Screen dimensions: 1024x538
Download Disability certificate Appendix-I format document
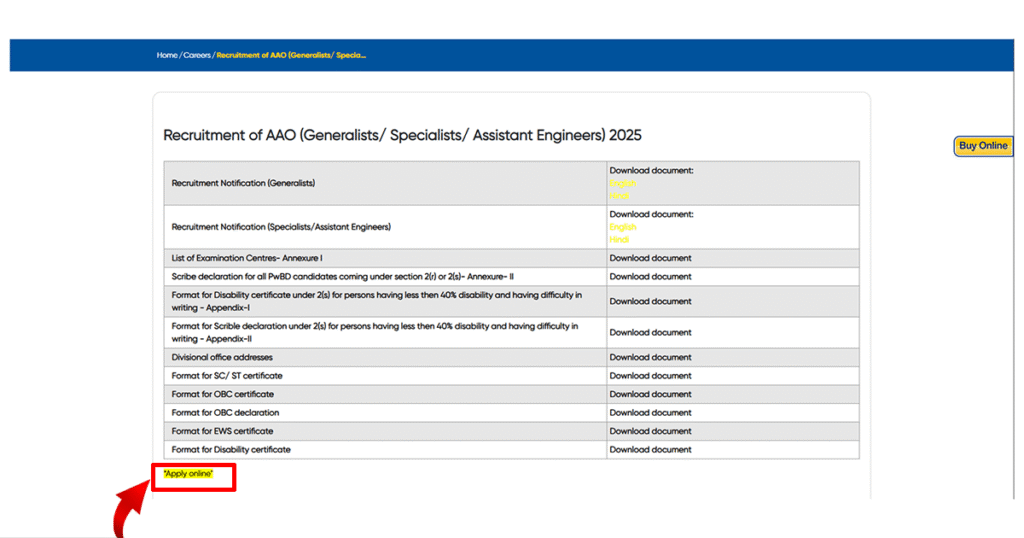point(650,301)
